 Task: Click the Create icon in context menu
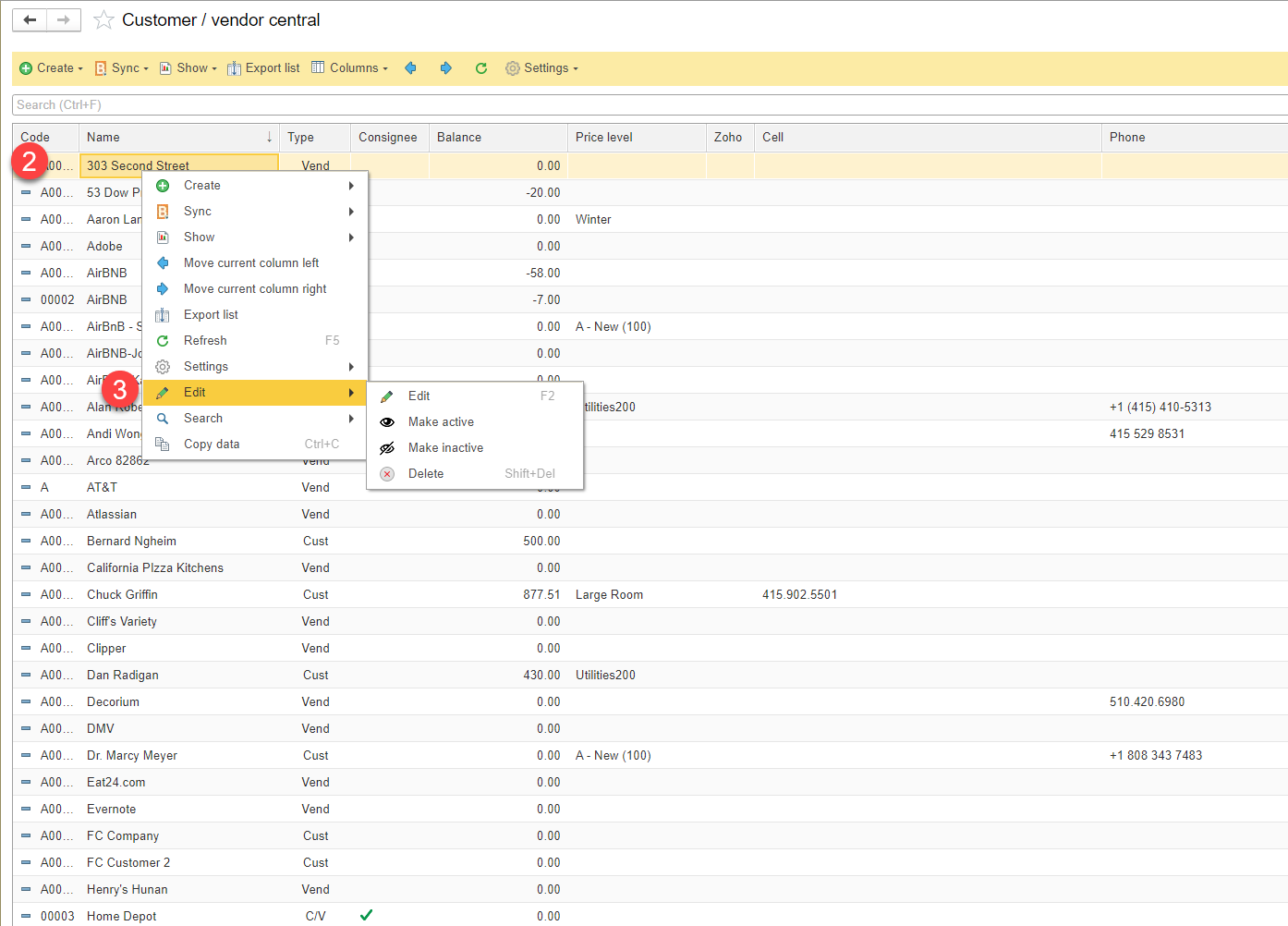[163, 186]
